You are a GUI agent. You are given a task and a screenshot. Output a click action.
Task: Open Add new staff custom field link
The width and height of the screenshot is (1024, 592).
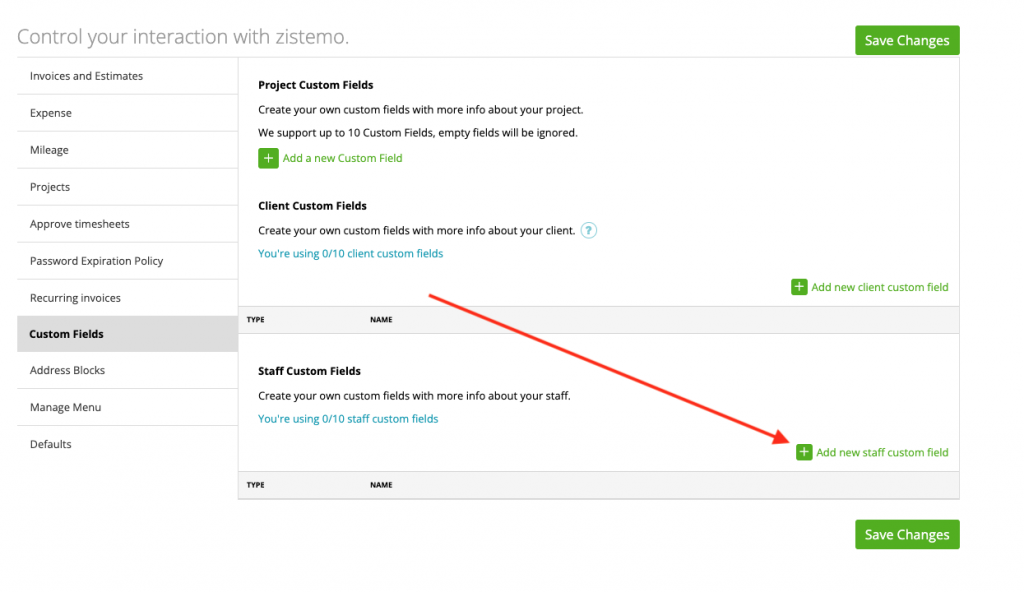(882, 452)
